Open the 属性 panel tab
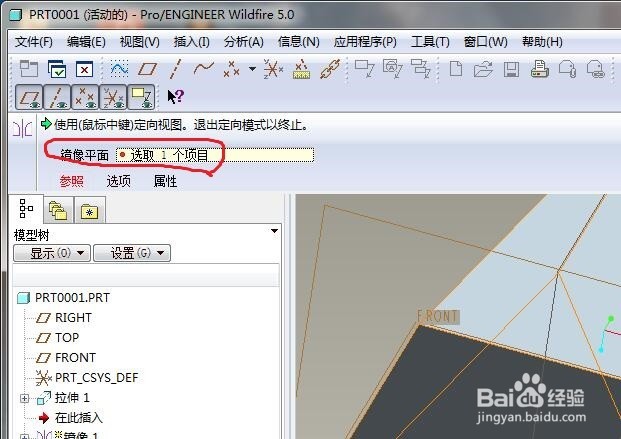This screenshot has height=439, width=621. tap(165, 181)
